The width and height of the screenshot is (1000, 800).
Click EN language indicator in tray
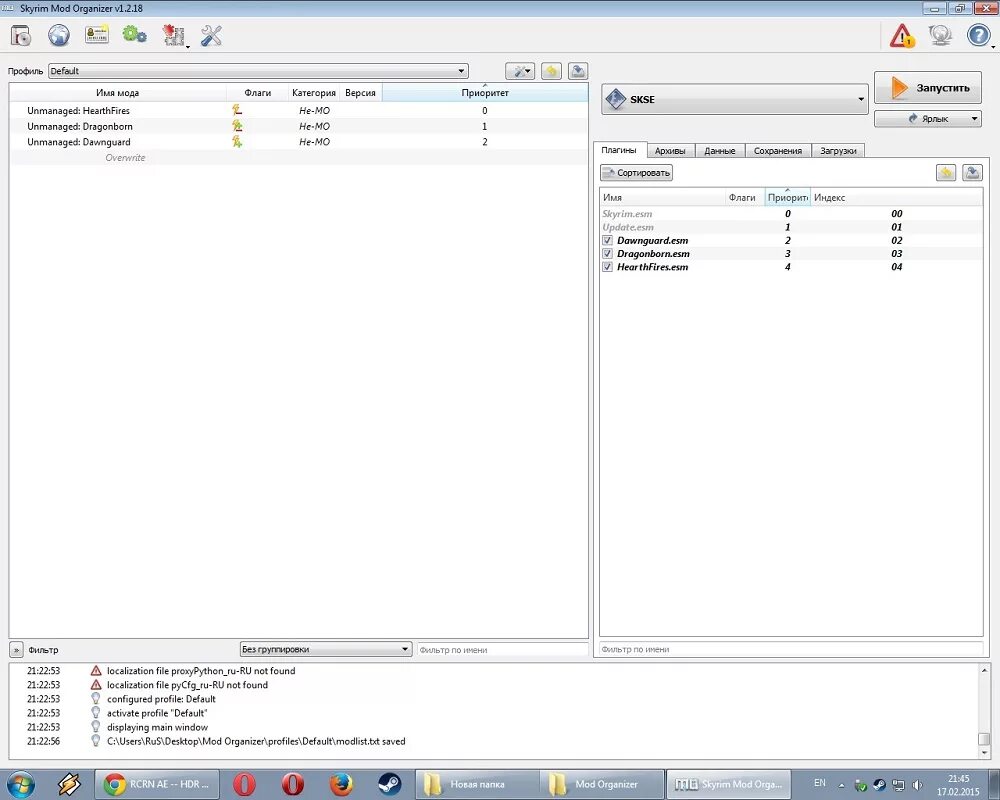(820, 783)
